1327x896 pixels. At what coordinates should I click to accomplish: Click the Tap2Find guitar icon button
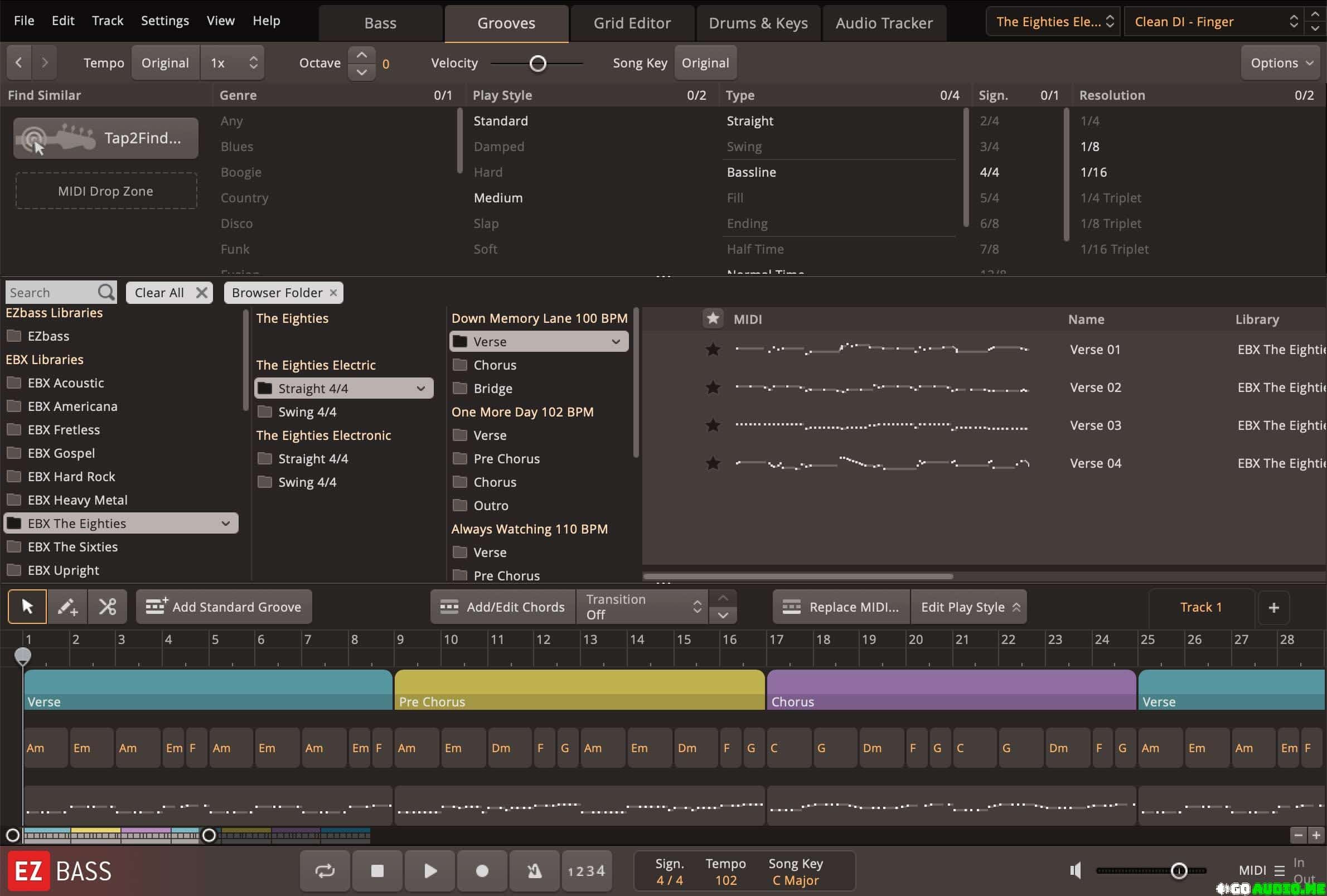click(105, 138)
